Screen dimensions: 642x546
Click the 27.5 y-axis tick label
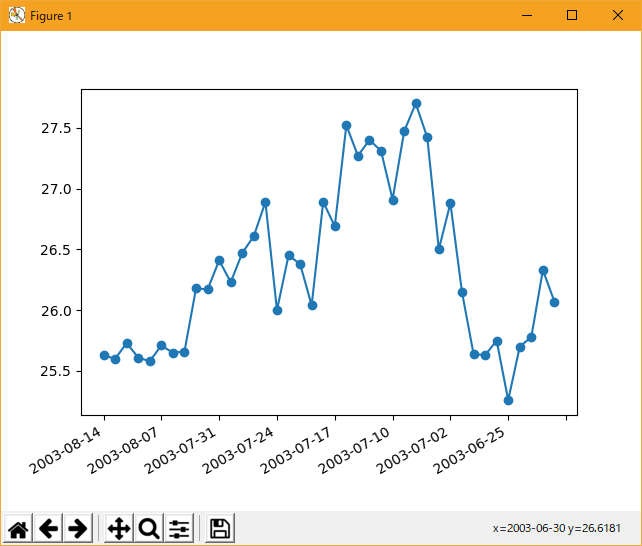tap(55, 128)
